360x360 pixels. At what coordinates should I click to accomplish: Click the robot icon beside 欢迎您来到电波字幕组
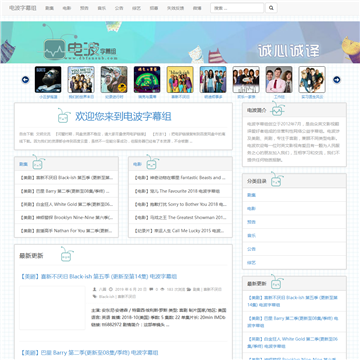point(64,116)
